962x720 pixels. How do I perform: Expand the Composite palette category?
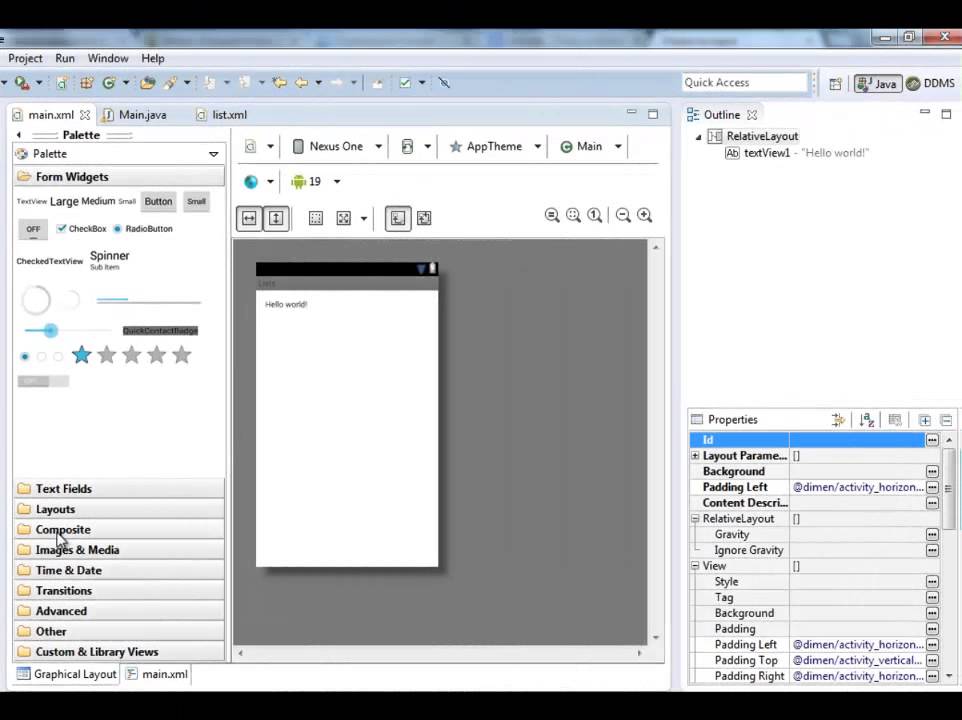(119, 529)
